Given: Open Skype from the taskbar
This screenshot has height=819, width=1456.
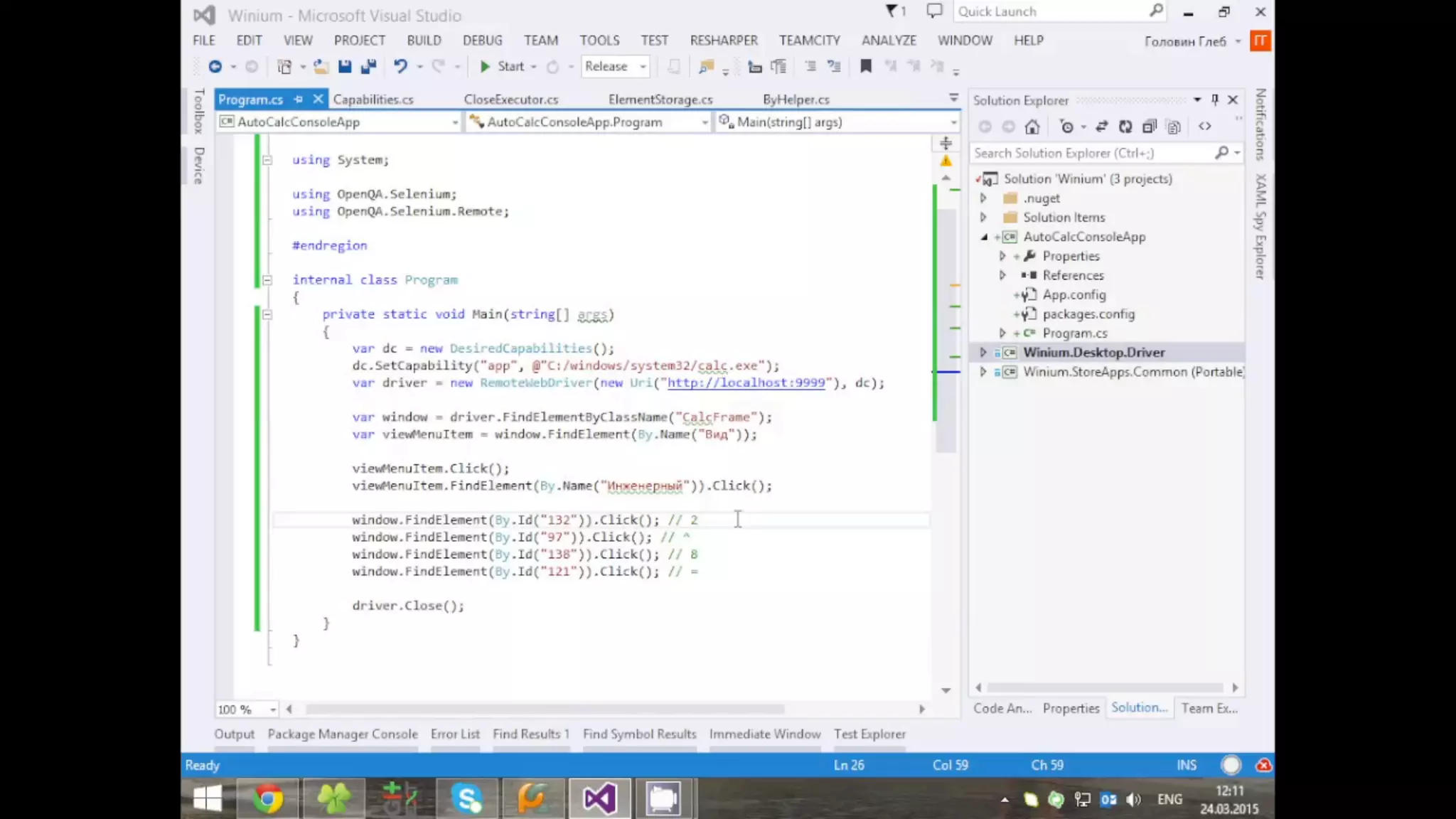Looking at the screenshot, I should tap(466, 798).
